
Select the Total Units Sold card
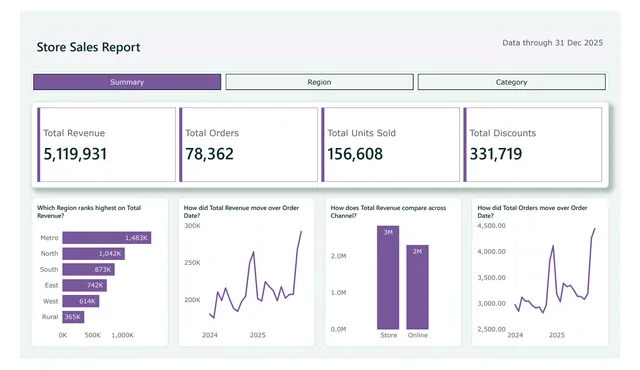point(391,144)
